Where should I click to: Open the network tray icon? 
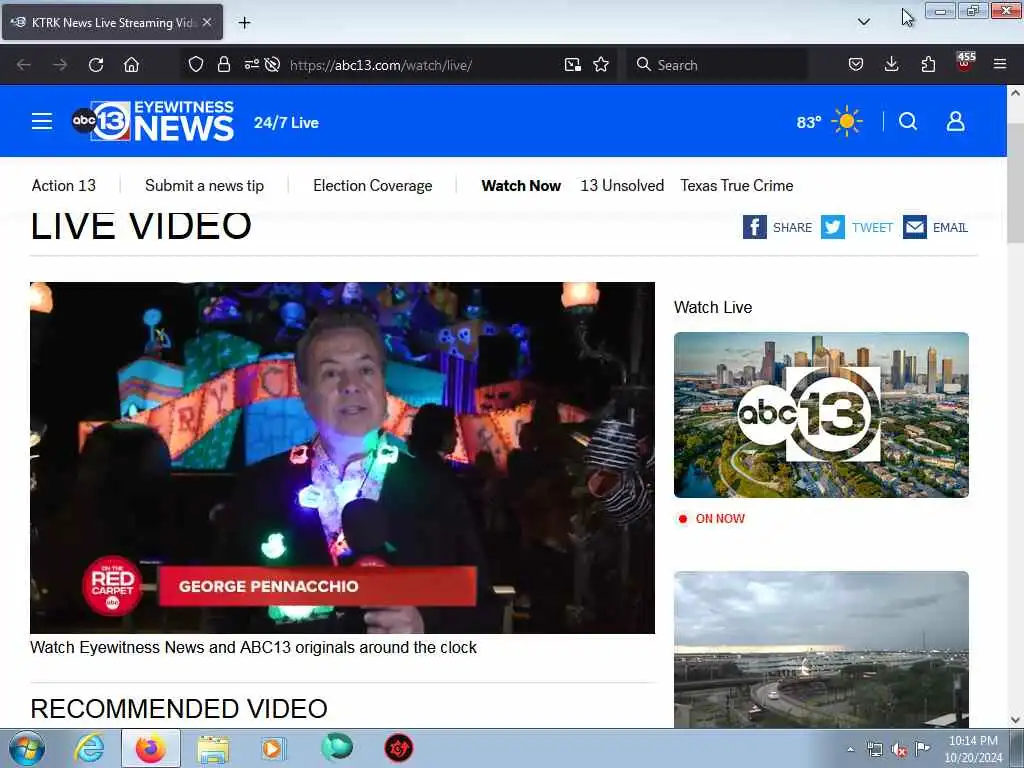(874, 749)
